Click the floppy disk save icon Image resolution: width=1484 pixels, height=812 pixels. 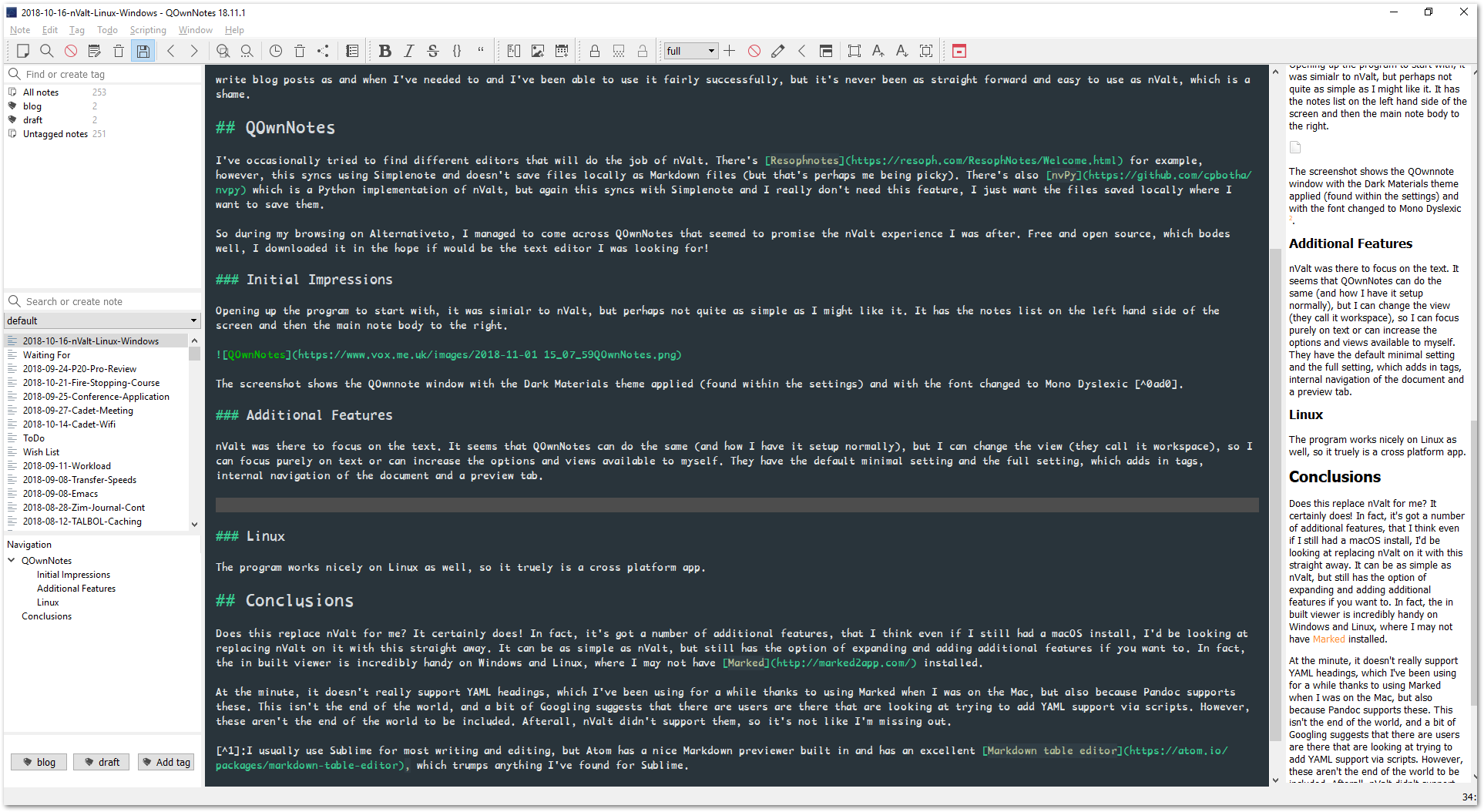(143, 51)
